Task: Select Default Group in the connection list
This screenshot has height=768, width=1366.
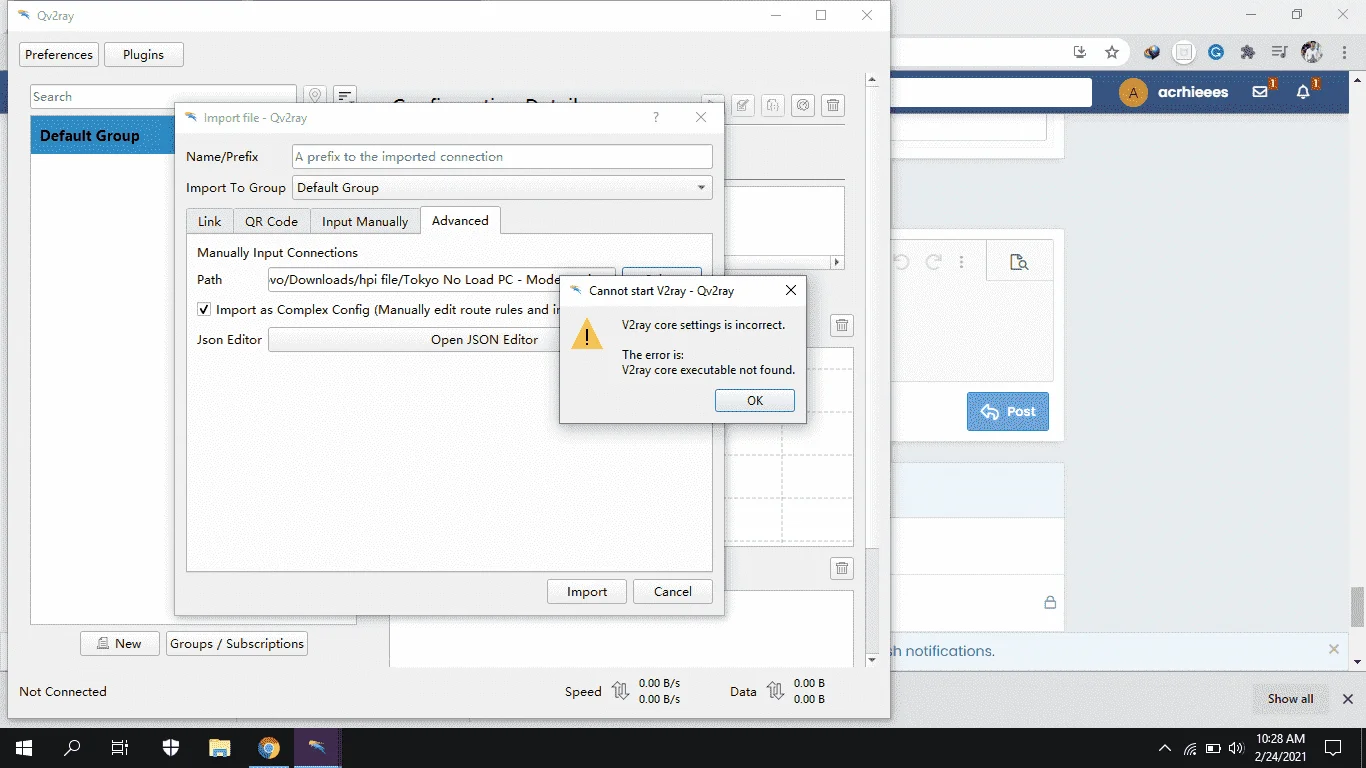Action: pos(103,136)
